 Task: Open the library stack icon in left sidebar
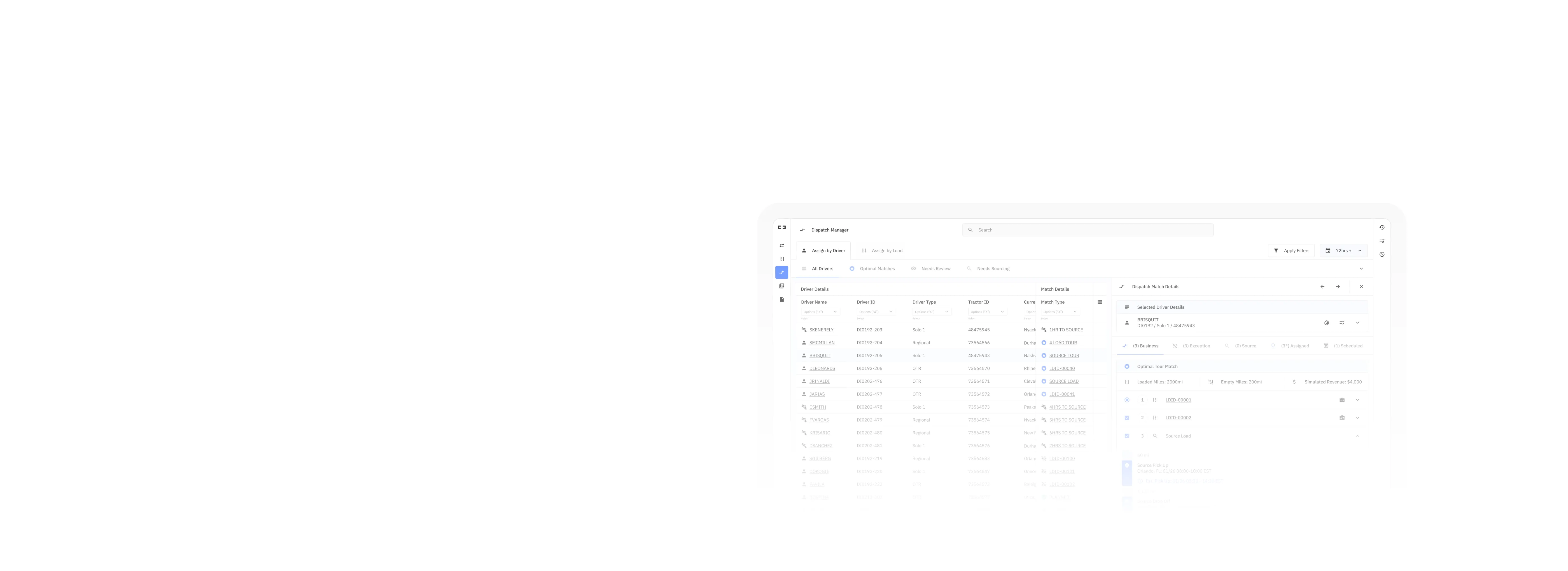click(x=781, y=286)
